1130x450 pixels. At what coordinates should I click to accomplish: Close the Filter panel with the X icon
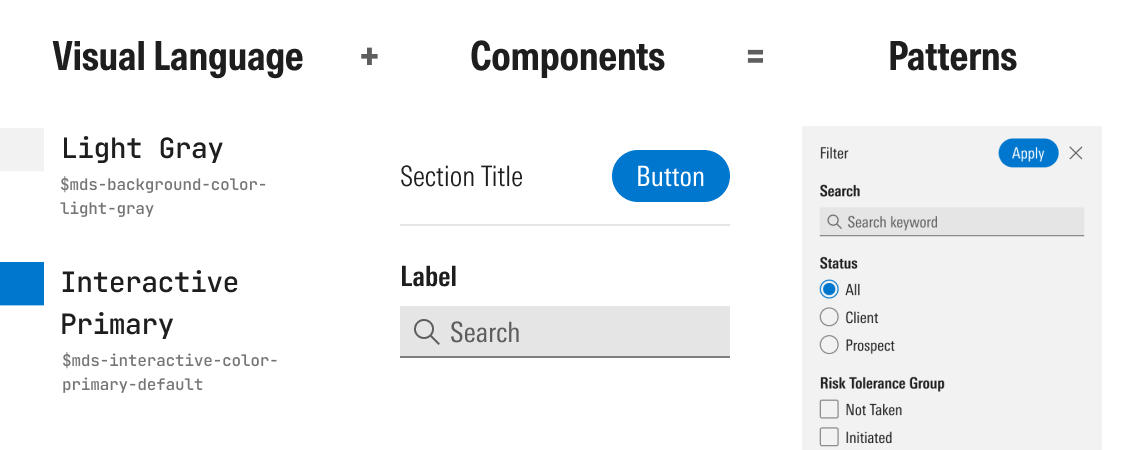[1076, 153]
